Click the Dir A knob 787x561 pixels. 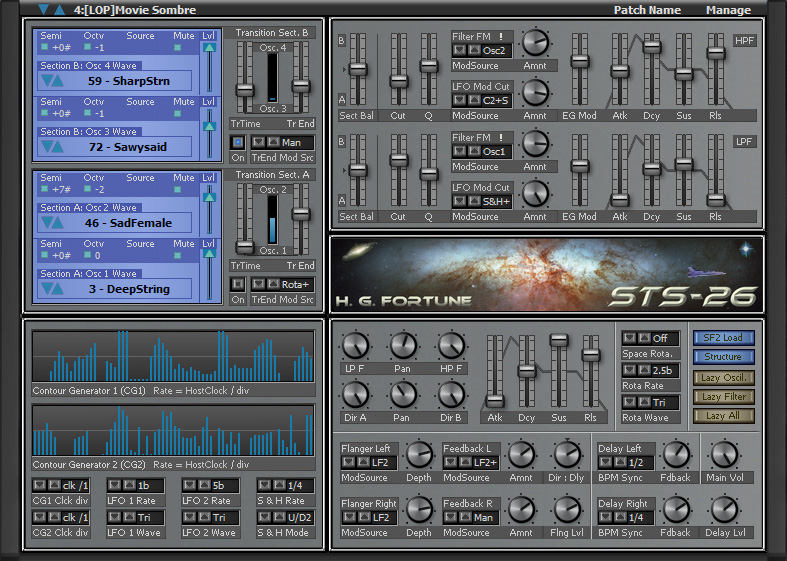(355, 395)
